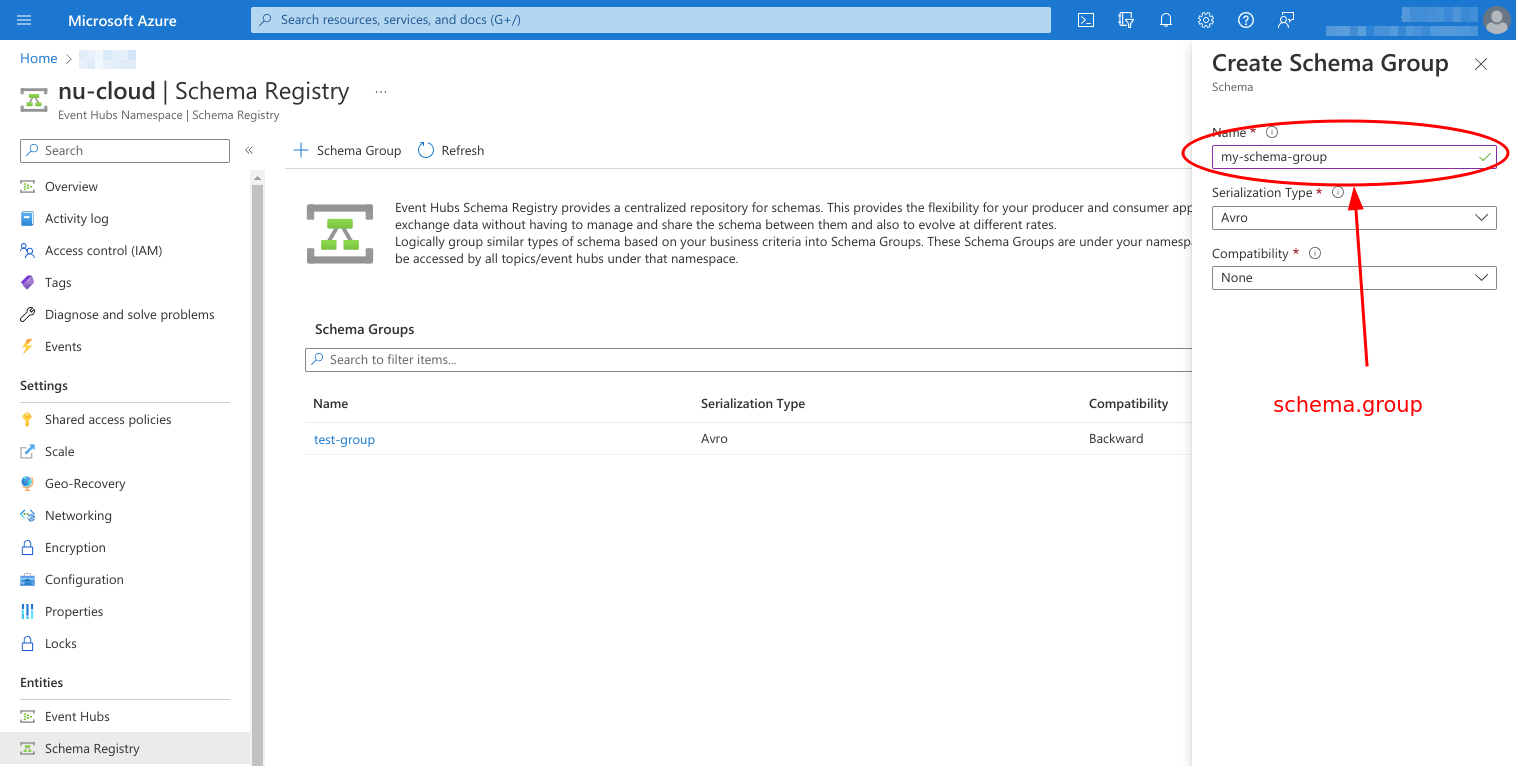Refresh the schema groups list

451,150
